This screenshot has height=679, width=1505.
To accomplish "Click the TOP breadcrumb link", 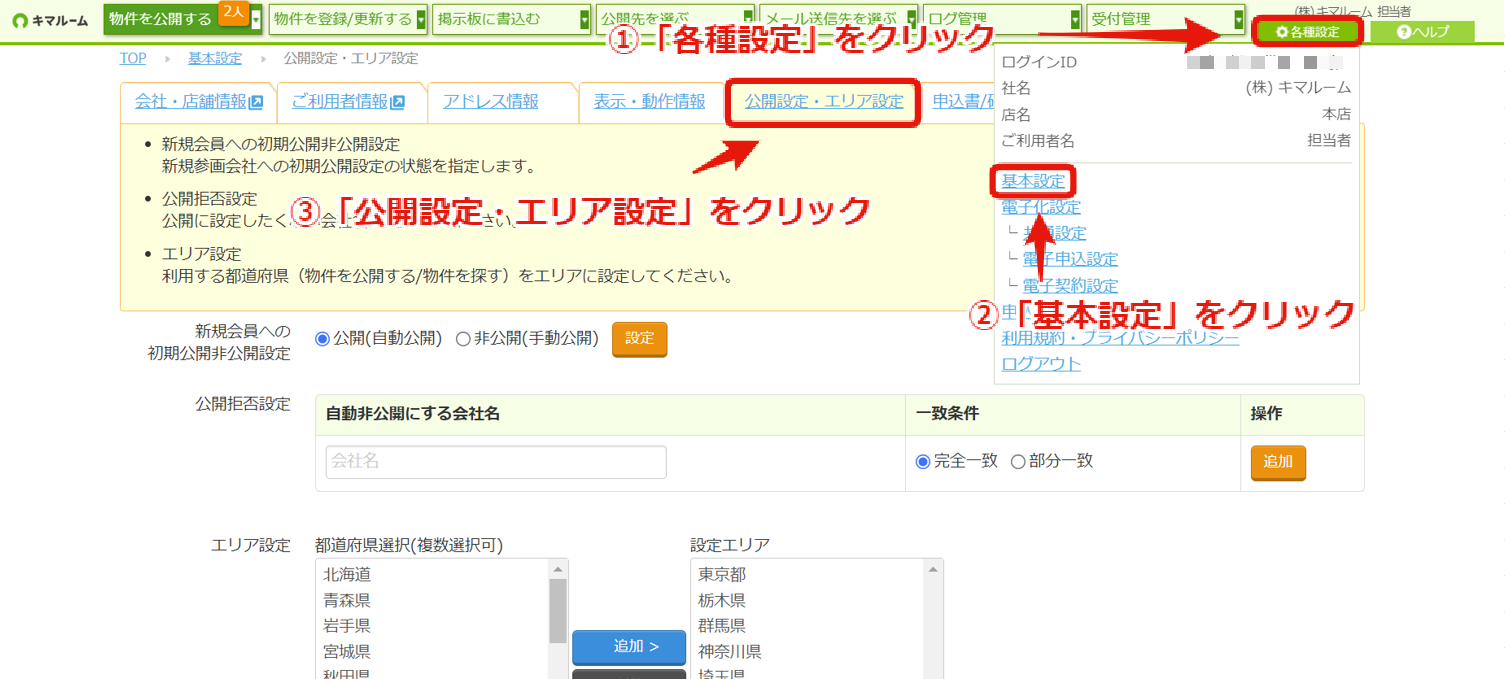I will [133, 59].
